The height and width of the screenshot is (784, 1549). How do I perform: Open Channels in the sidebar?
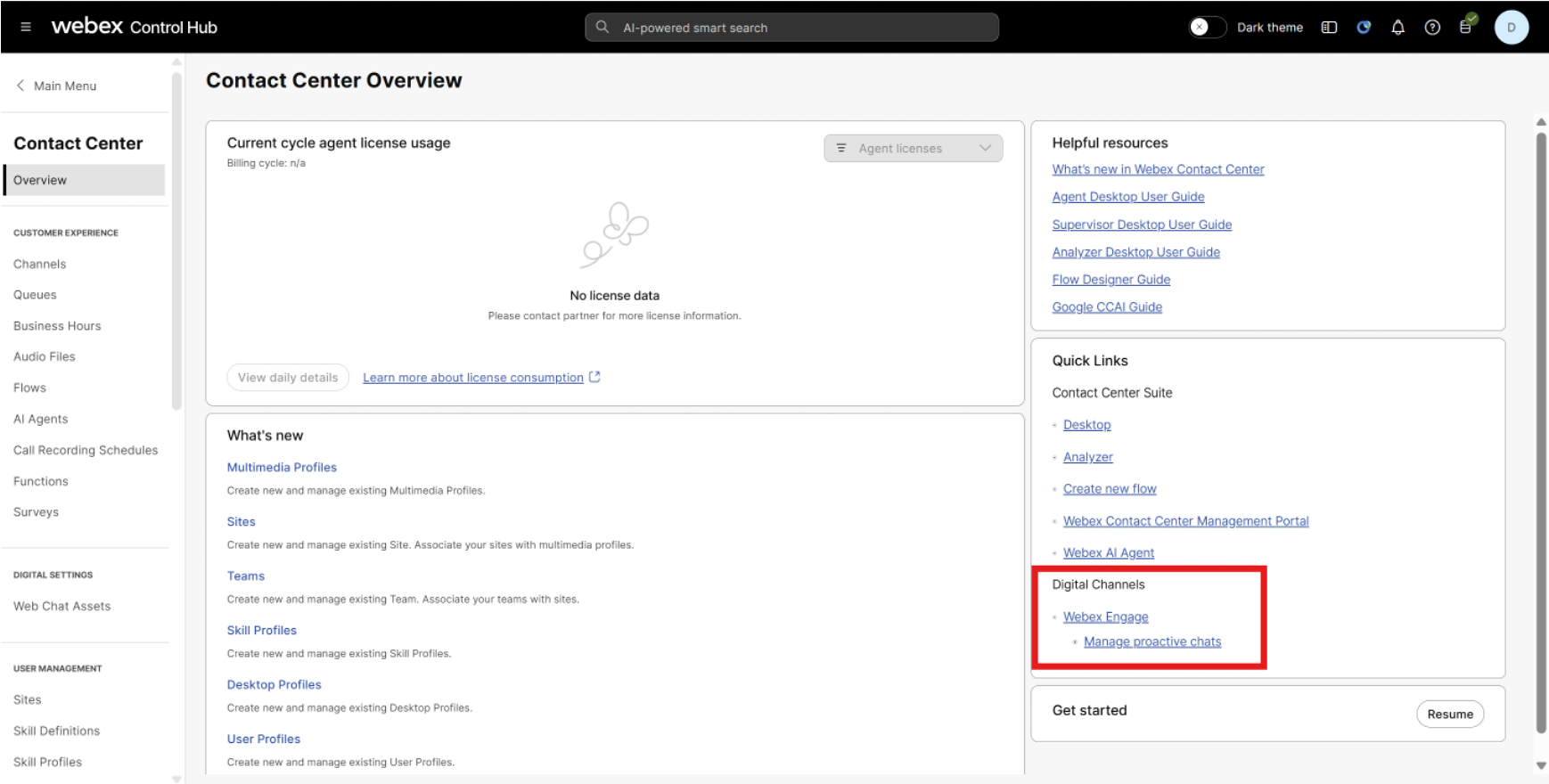click(39, 264)
